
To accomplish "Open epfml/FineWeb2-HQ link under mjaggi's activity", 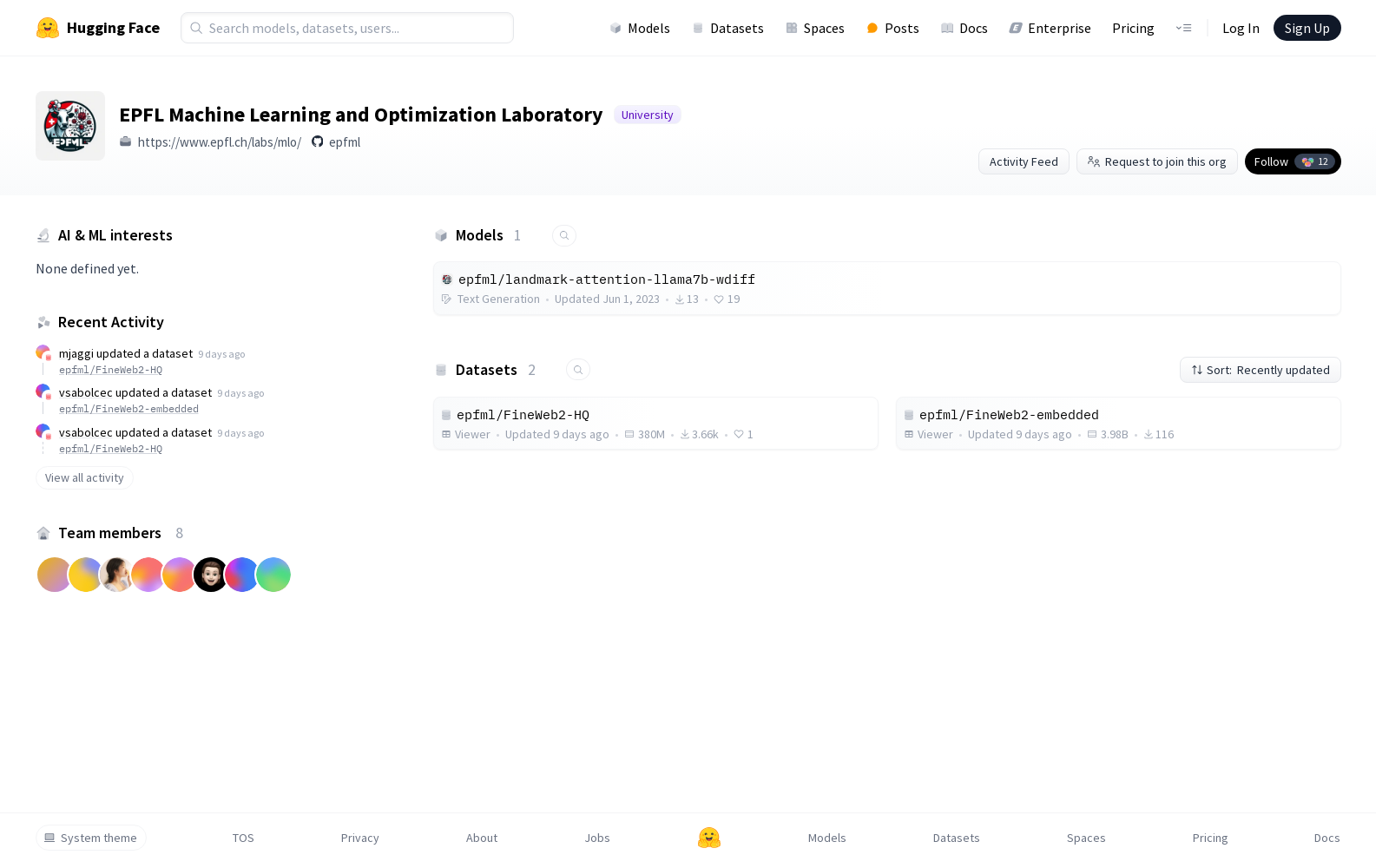I will [x=110, y=370].
